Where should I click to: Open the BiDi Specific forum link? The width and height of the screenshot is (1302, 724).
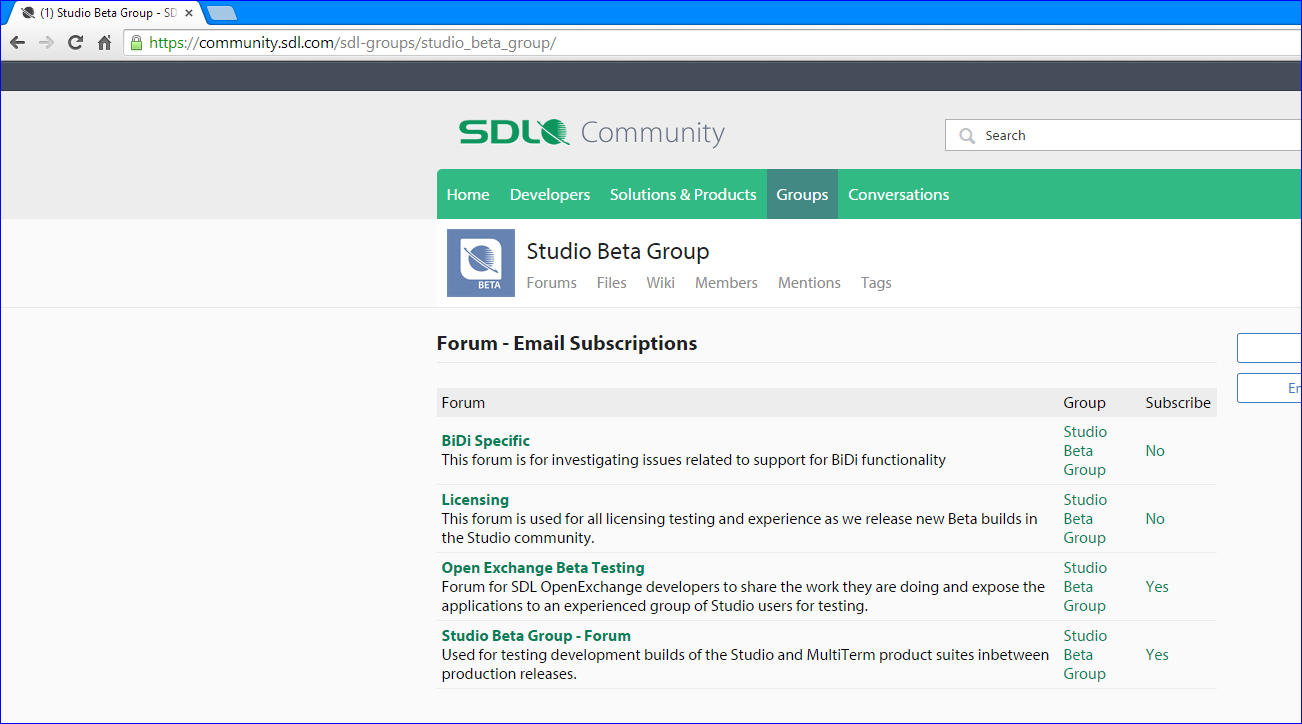click(486, 441)
